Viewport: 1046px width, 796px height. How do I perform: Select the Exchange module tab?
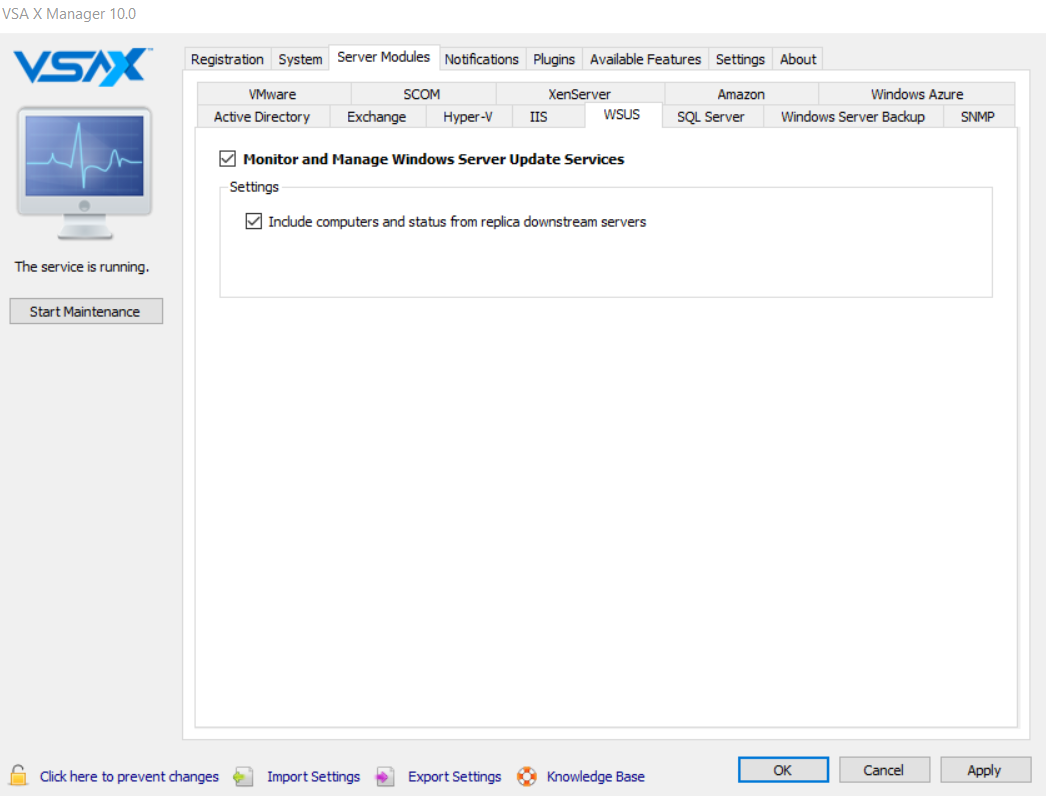[x=377, y=117]
